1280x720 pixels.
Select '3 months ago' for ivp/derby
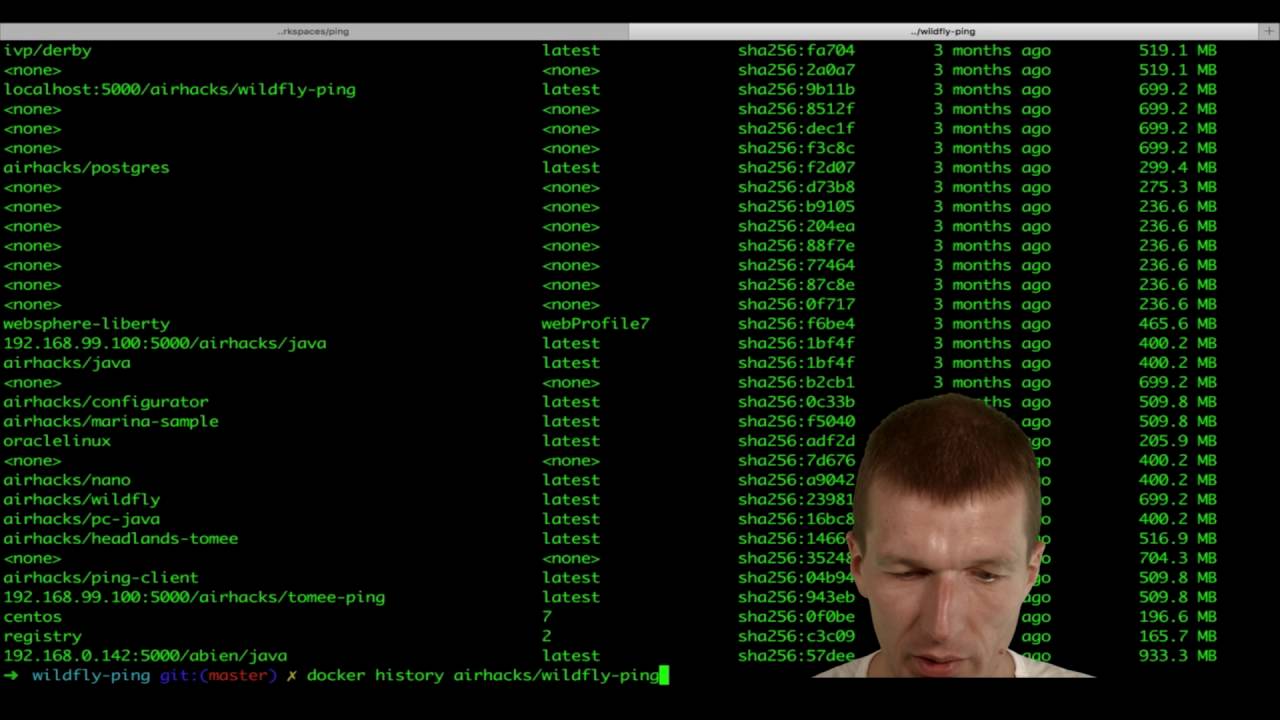click(x=992, y=50)
